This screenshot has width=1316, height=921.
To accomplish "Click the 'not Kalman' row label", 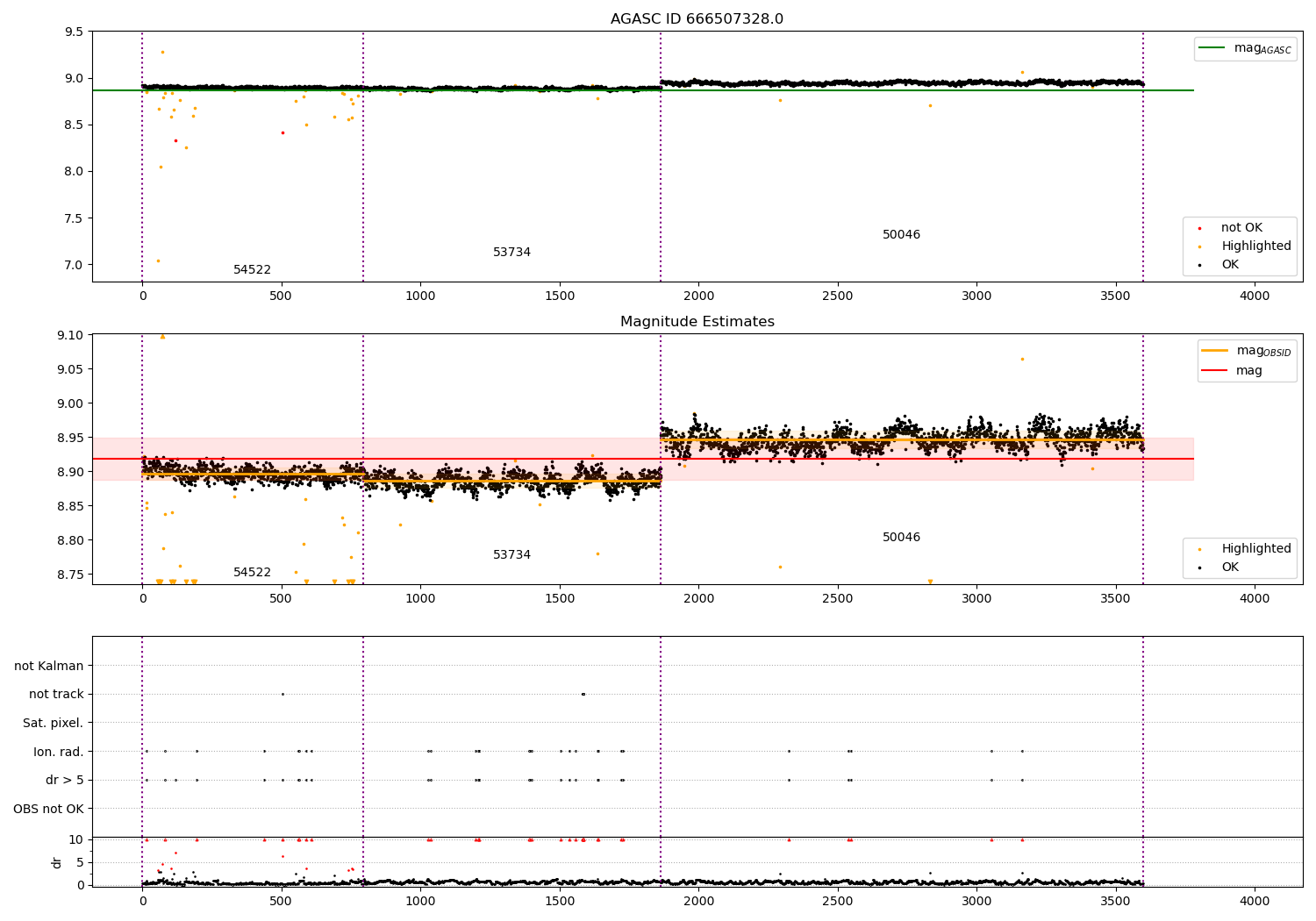I will pos(49,666).
